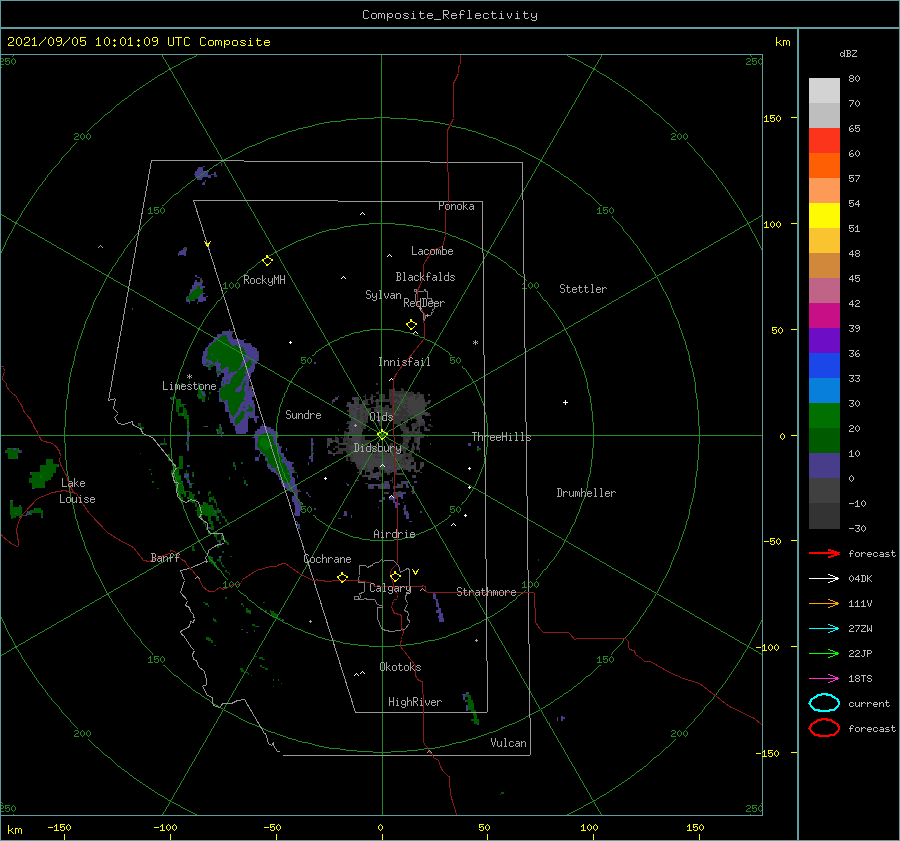Screen dimensions: 900x841
Task: Click the Calgary city label
Action: click(x=390, y=588)
